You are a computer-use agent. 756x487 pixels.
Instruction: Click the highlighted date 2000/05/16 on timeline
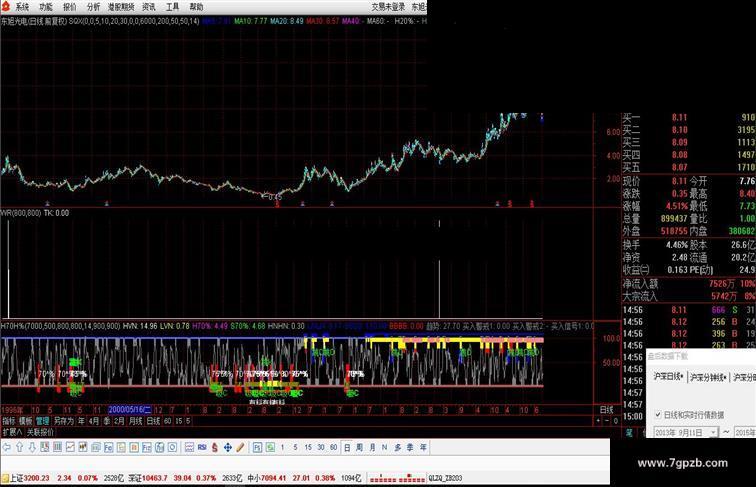coord(130,410)
